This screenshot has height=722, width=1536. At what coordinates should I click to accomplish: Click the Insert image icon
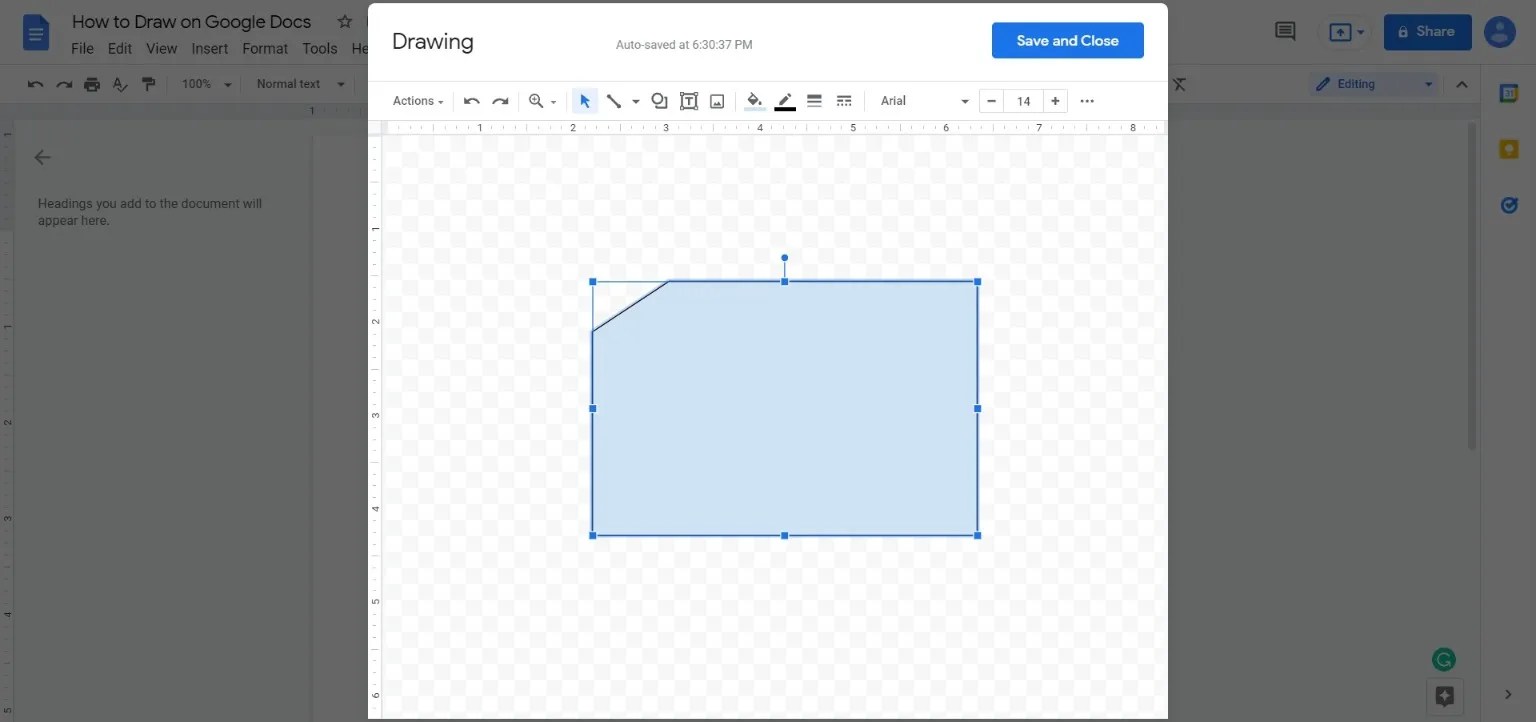(x=716, y=100)
